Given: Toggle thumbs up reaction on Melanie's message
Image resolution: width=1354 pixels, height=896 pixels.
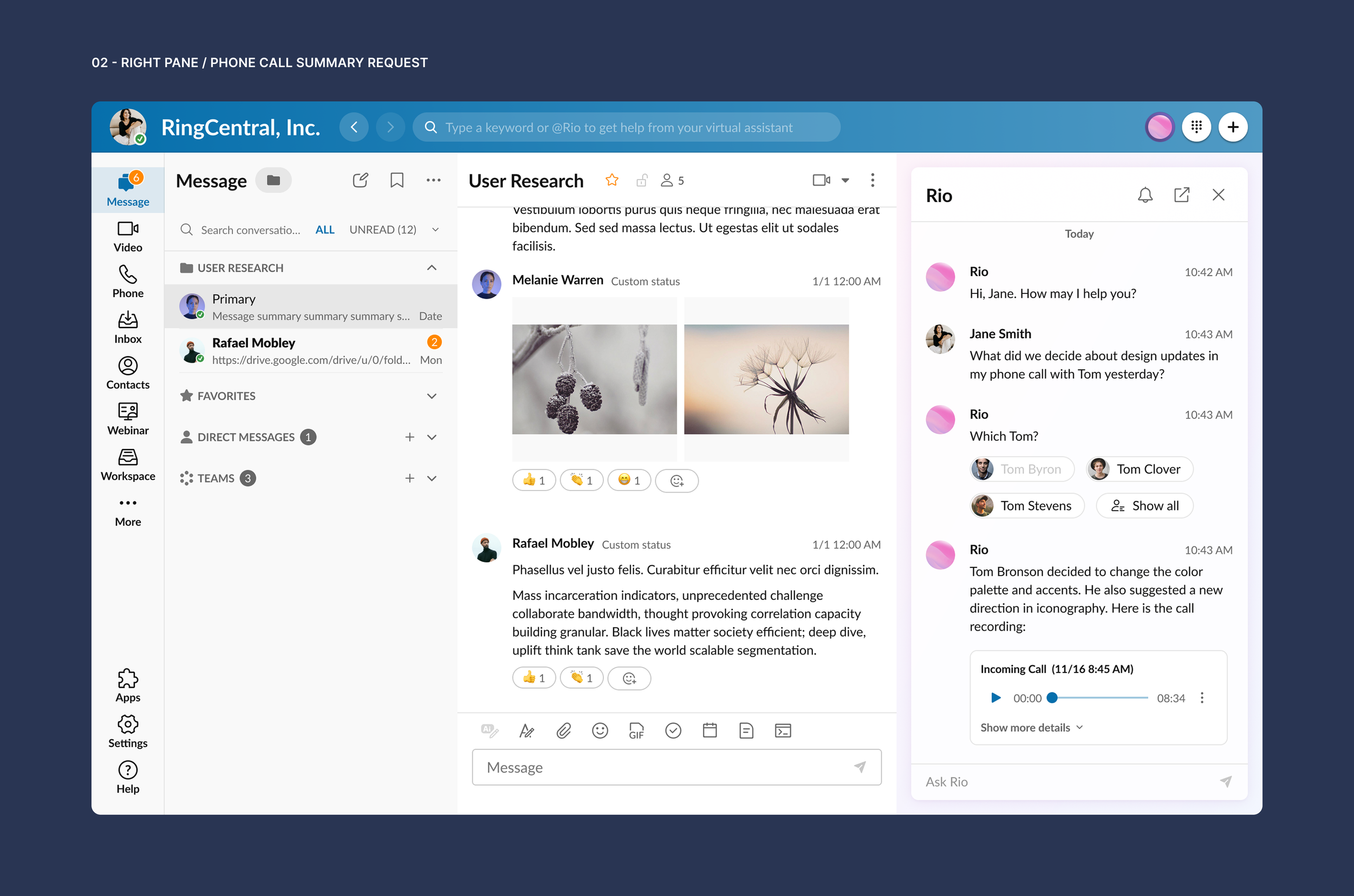Looking at the screenshot, I should tap(533, 481).
